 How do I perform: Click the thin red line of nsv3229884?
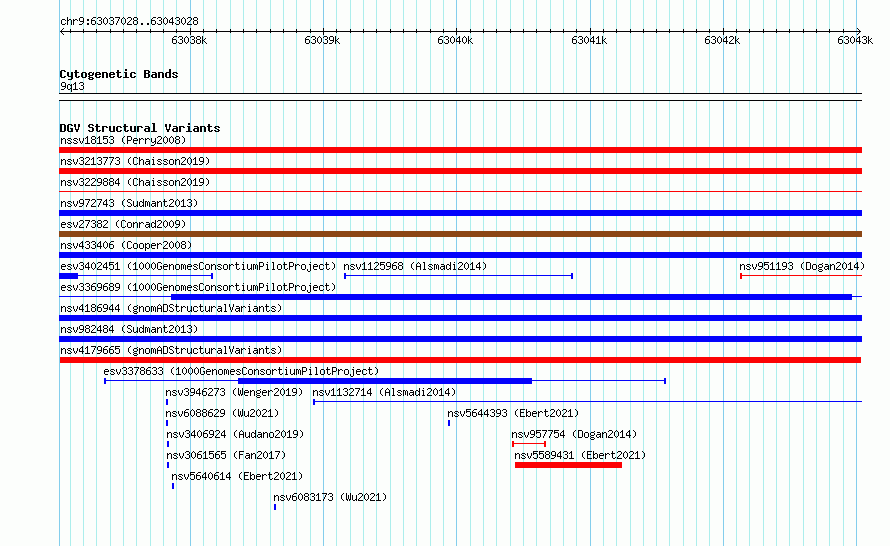[x=460, y=192]
